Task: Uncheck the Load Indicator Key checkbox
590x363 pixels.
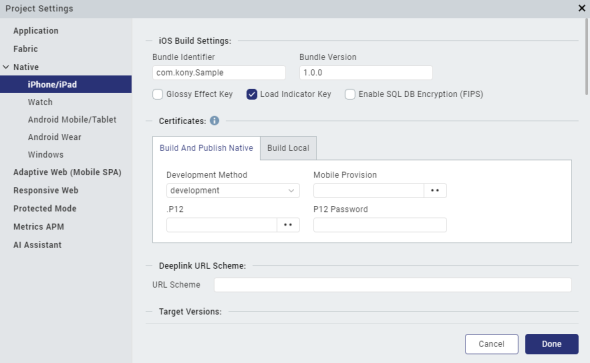Action: [x=252, y=94]
